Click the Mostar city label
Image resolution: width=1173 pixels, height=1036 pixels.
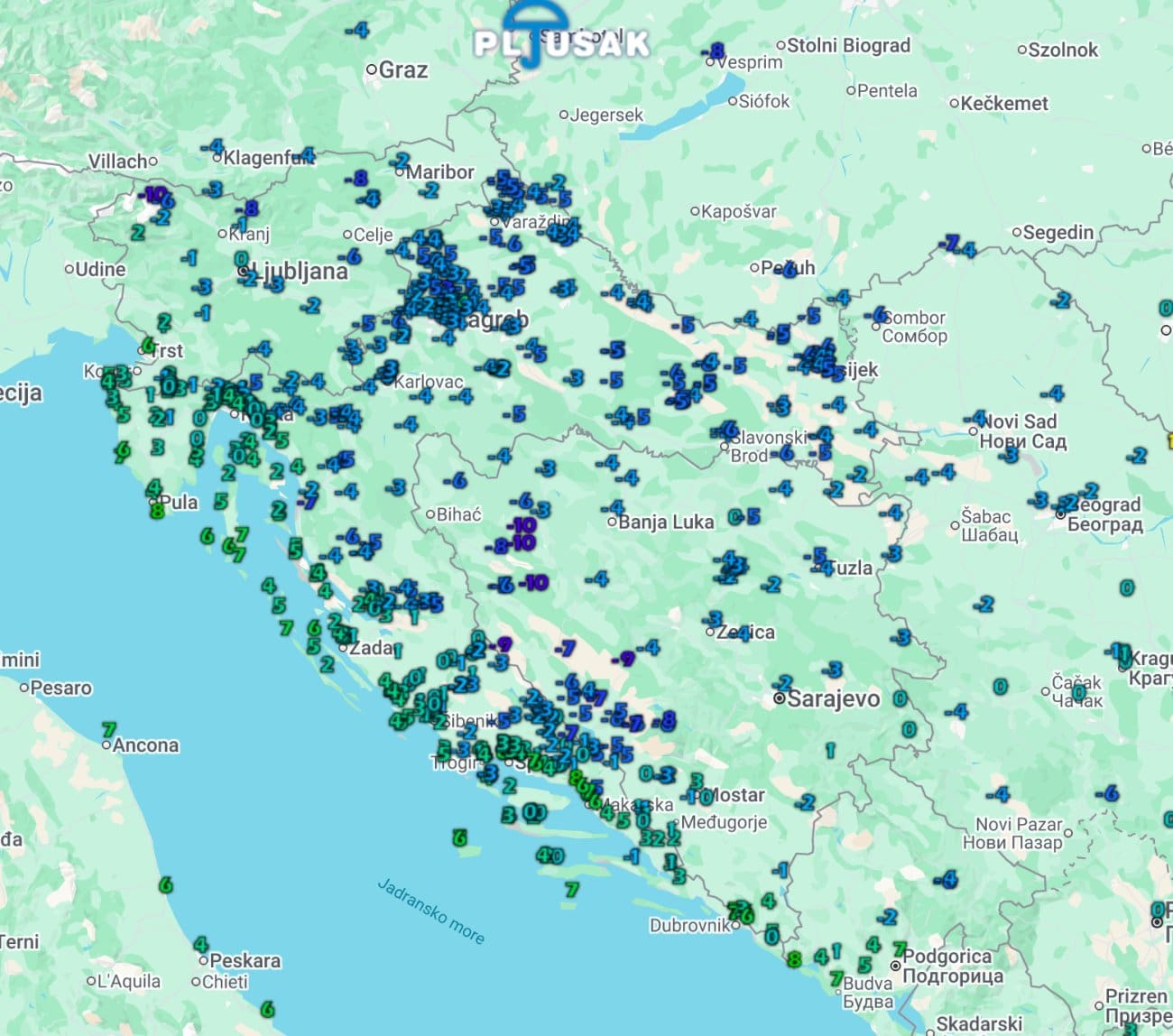pyautogui.click(x=733, y=795)
